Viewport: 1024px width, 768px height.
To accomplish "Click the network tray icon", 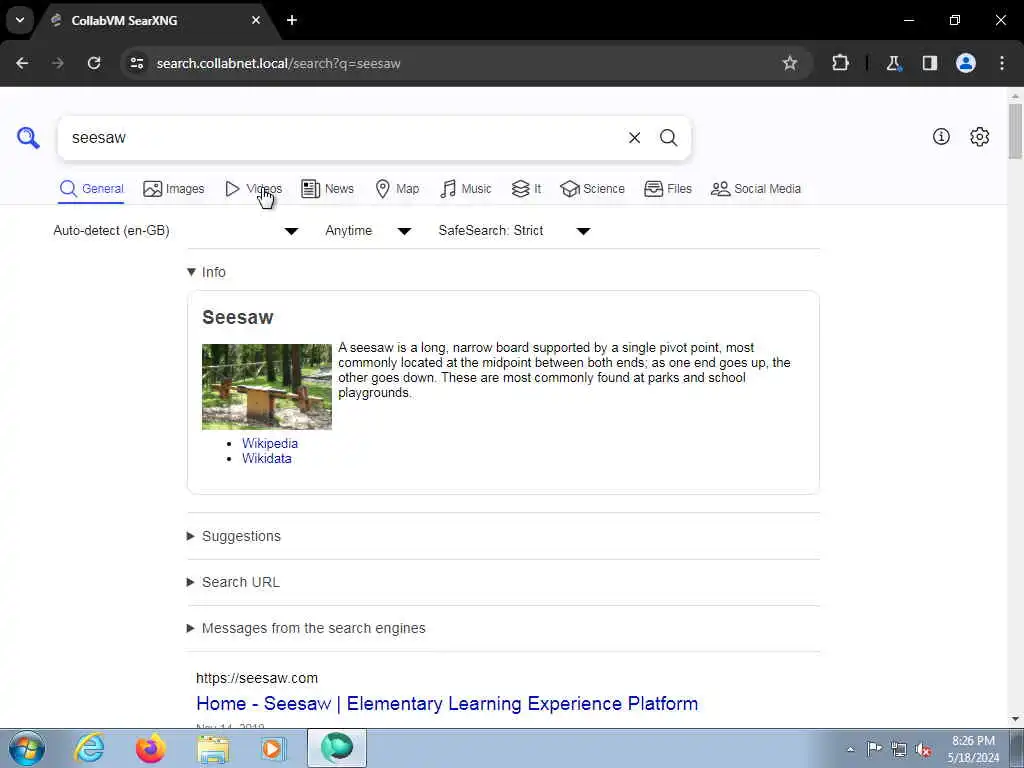I will click(899, 750).
